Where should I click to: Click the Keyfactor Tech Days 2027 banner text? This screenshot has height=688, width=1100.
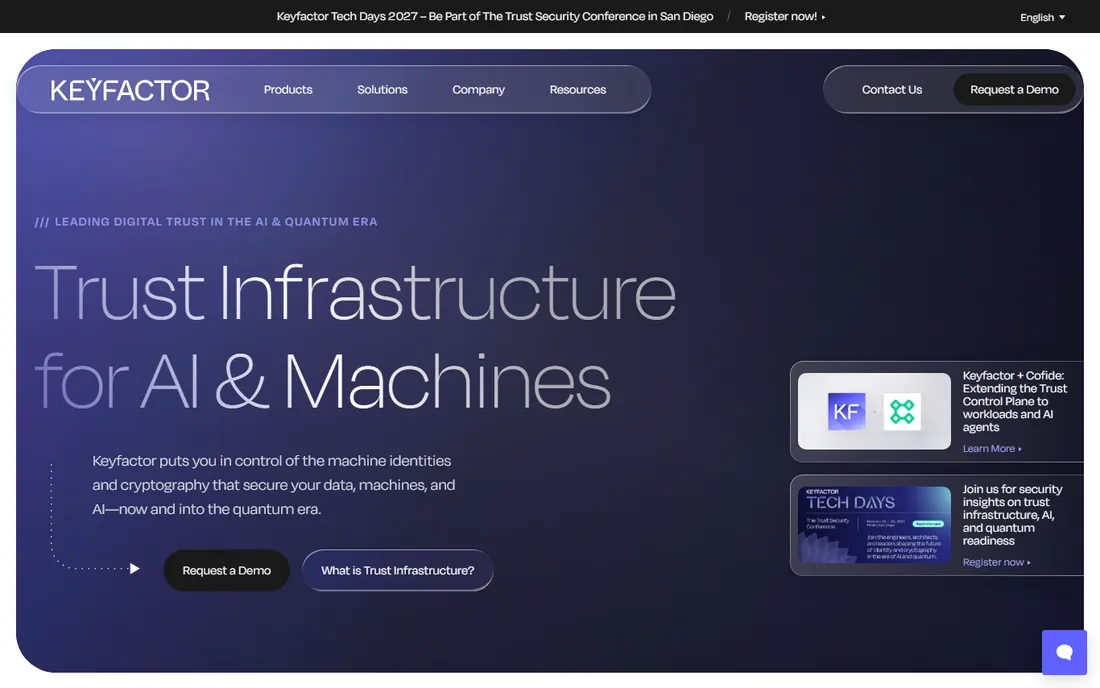pos(495,16)
